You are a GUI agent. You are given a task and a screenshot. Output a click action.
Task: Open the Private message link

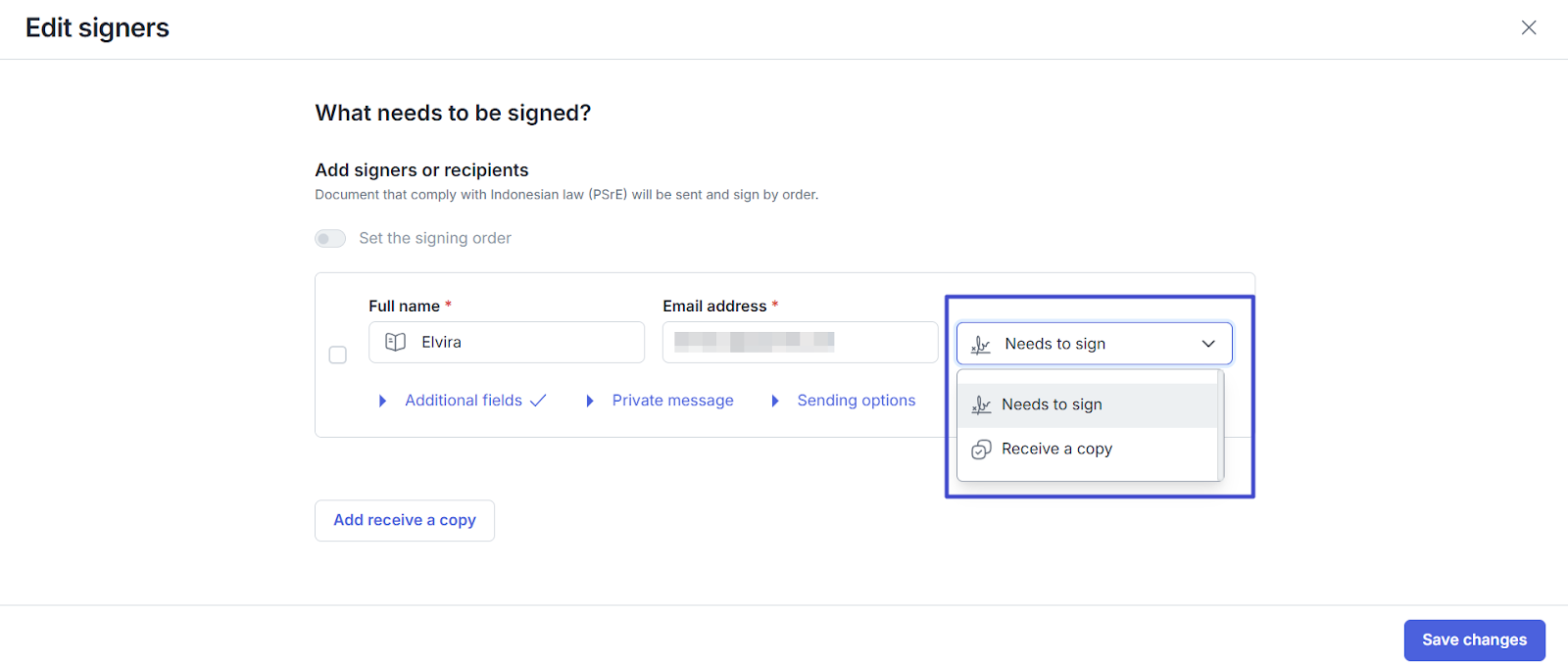click(672, 401)
